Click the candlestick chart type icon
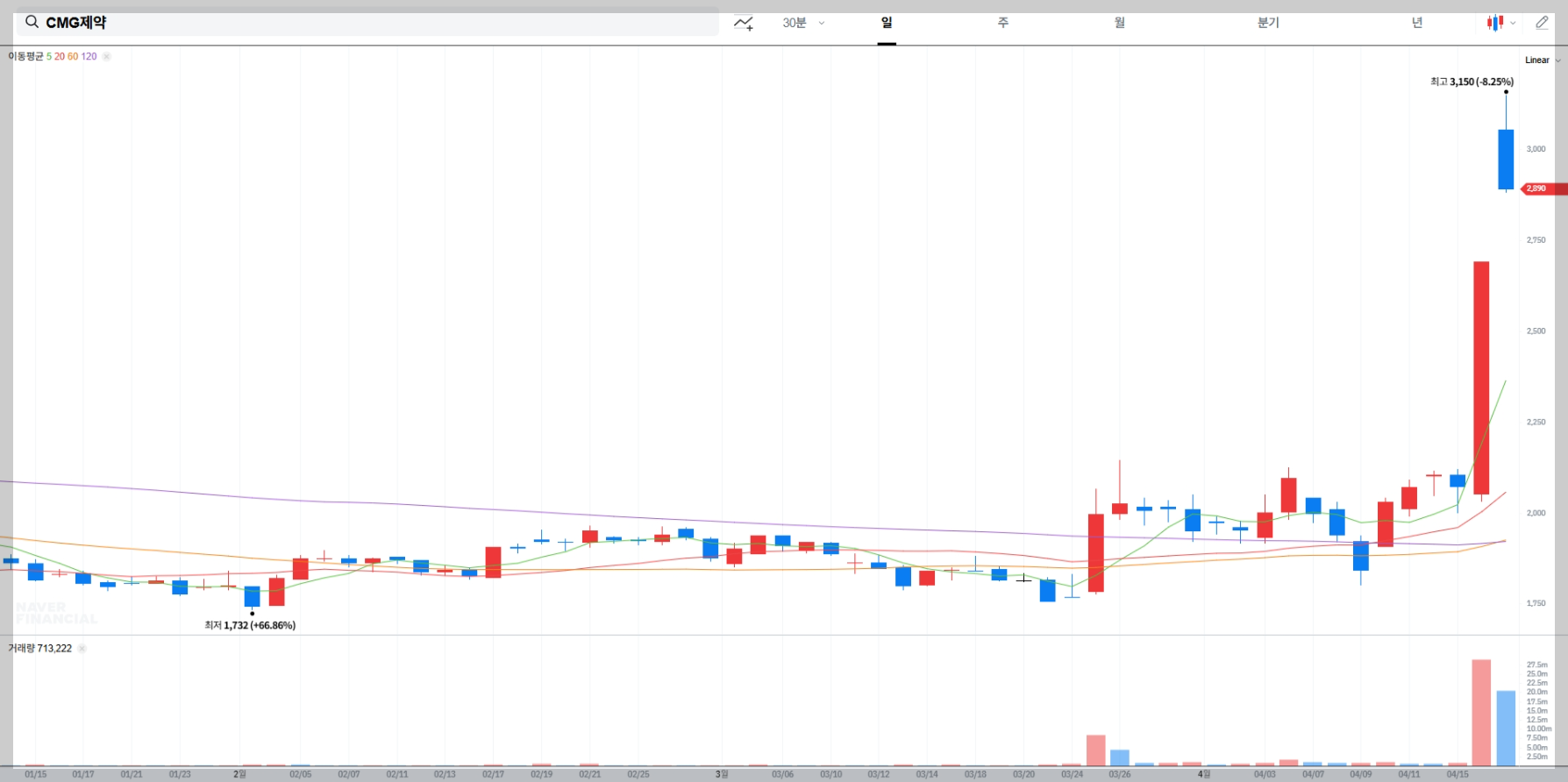The image size is (1568, 782). pyautogui.click(x=1495, y=23)
